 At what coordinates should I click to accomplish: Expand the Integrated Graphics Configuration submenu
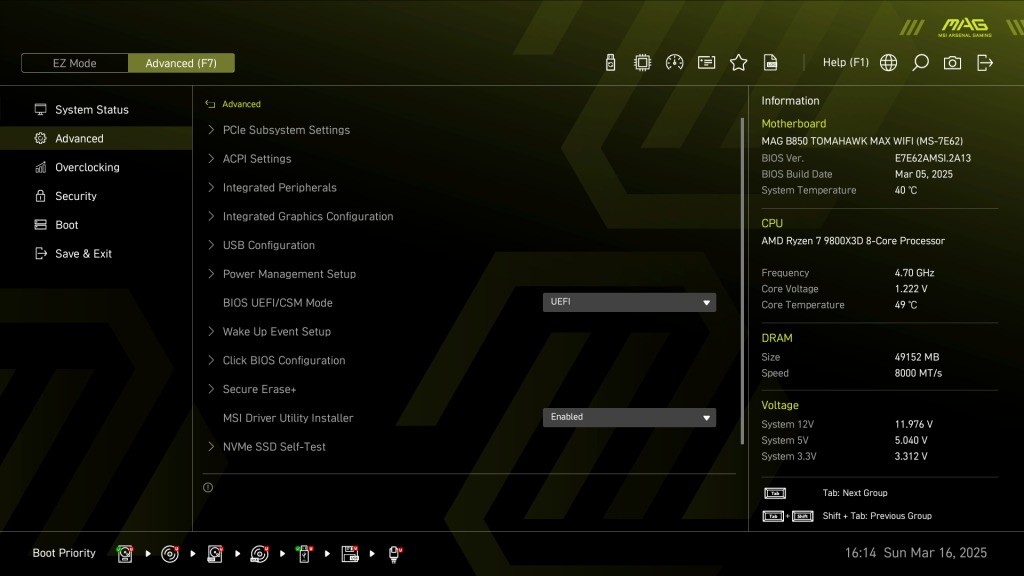click(x=307, y=216)
